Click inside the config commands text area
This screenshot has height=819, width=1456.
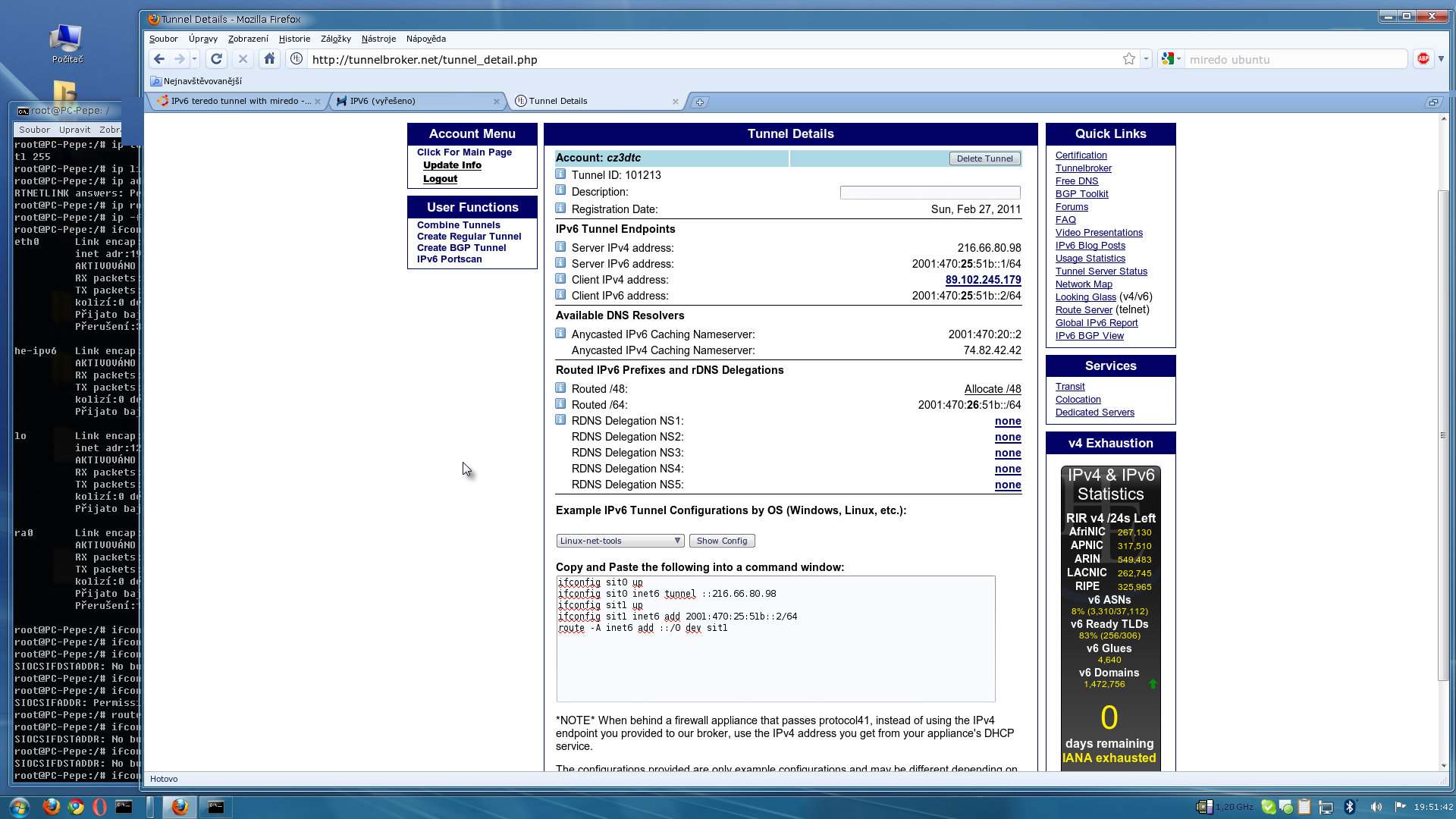(x=775, y=639)
